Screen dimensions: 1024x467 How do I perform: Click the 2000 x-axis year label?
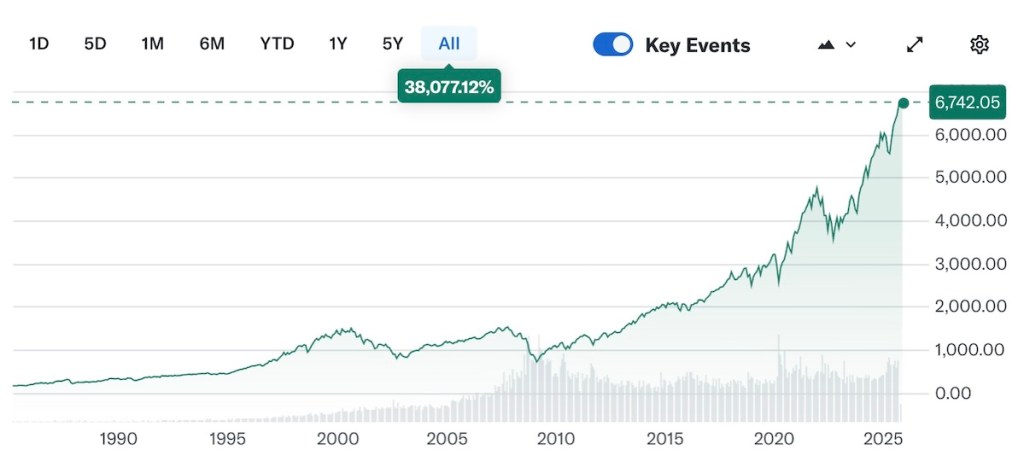point(337,438)
